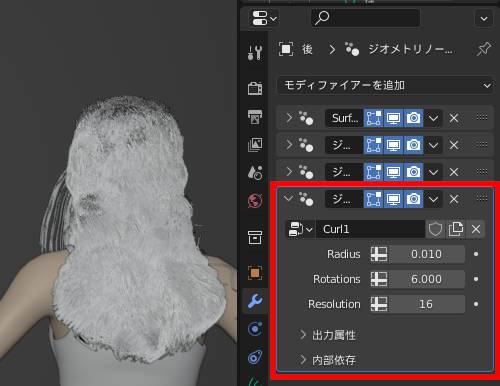500x386 pixels.
Task: Click the object icon beside 後
Action: (x=286, y=49)
